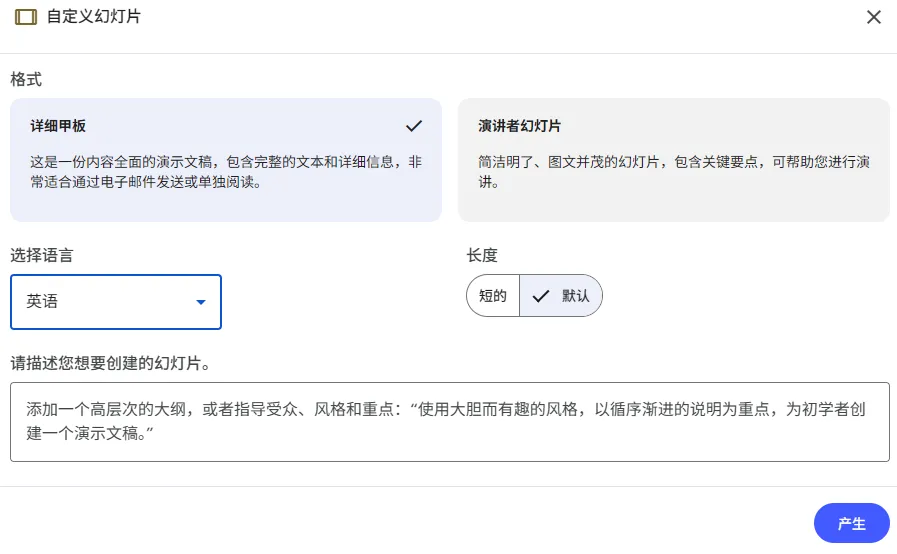
Task: Click the checkmark on 详细甲板 card
Action: pos(414,126)
